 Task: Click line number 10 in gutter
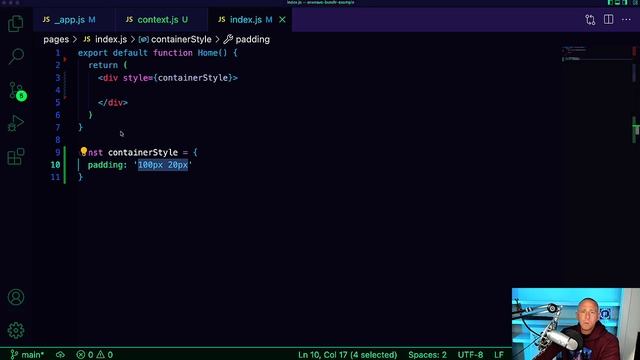tap(55, 164)
